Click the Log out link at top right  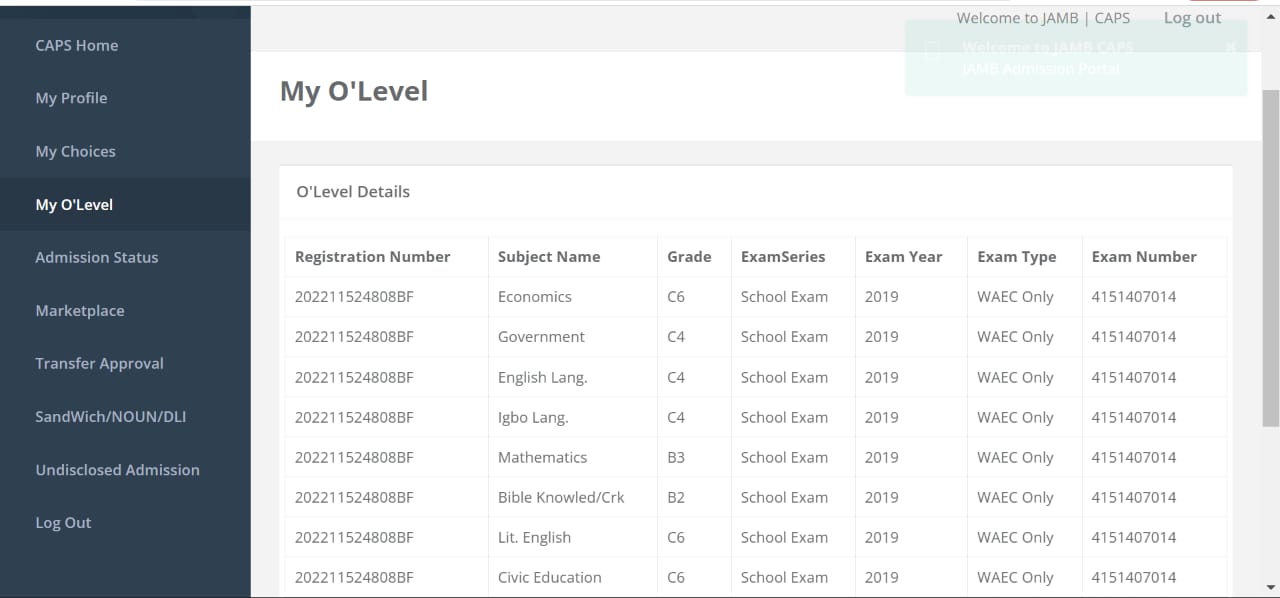pos(1191,18)
